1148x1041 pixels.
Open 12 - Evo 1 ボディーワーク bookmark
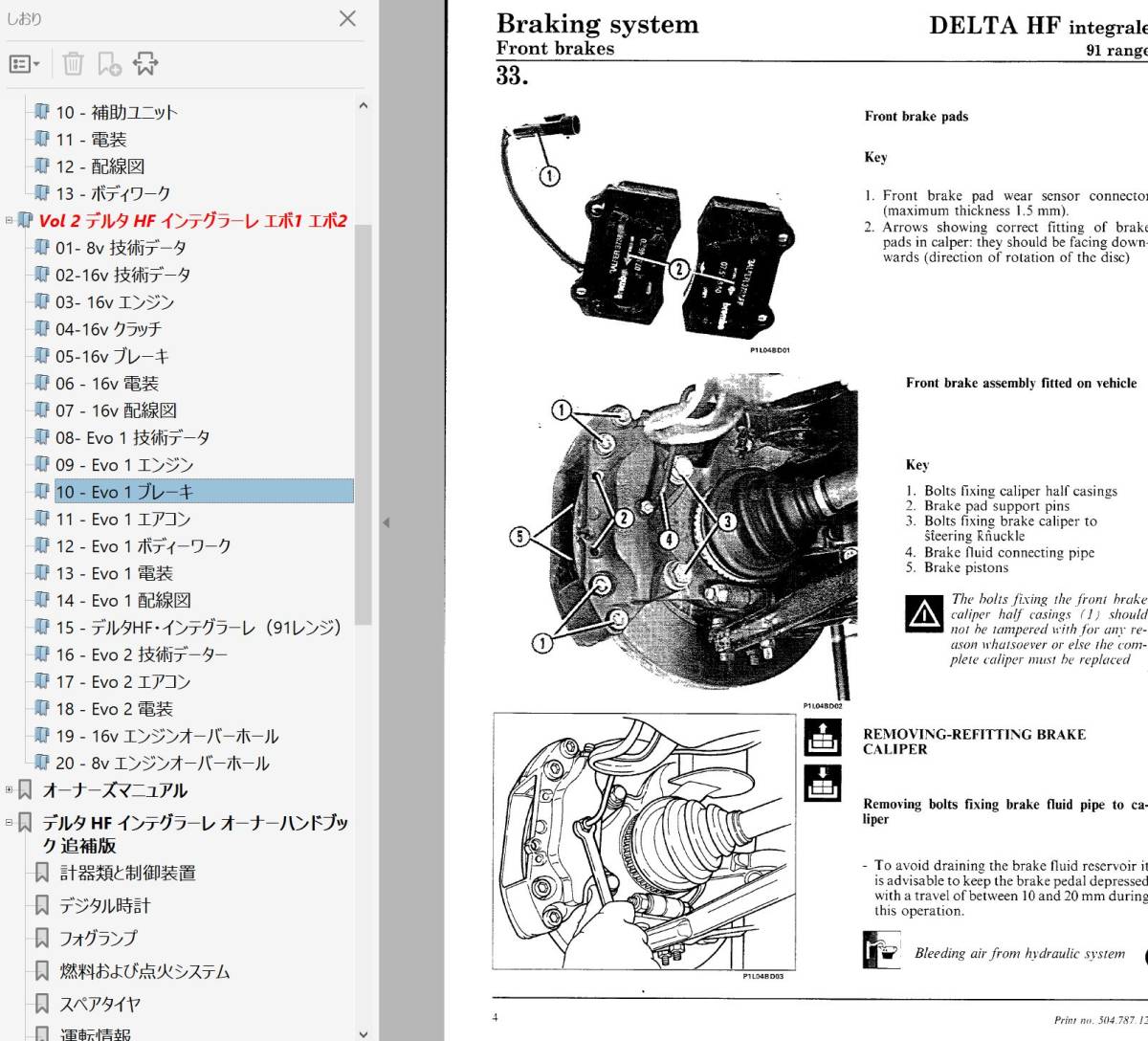[x=143, y=546]
